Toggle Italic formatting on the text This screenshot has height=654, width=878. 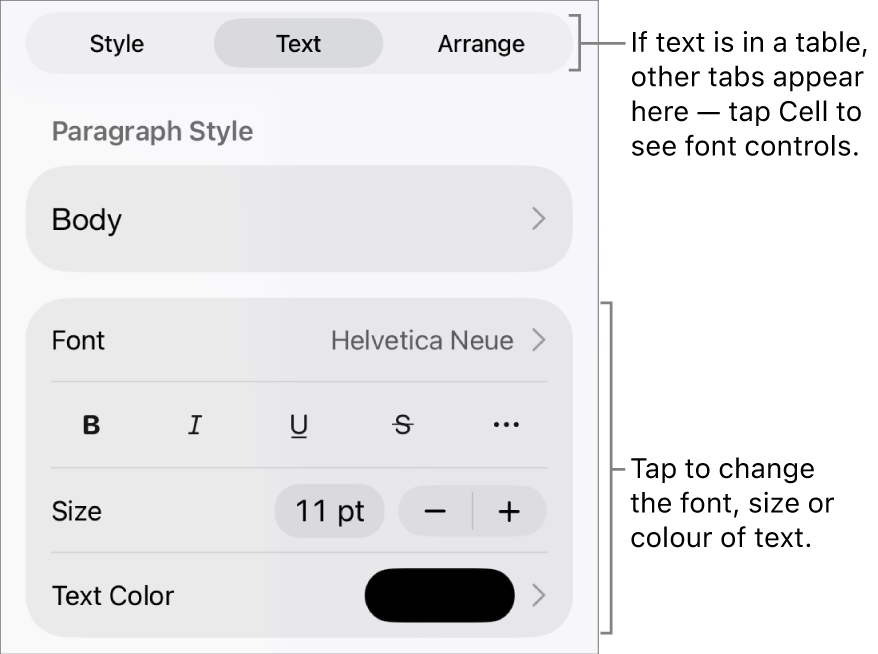click(195, 424)
